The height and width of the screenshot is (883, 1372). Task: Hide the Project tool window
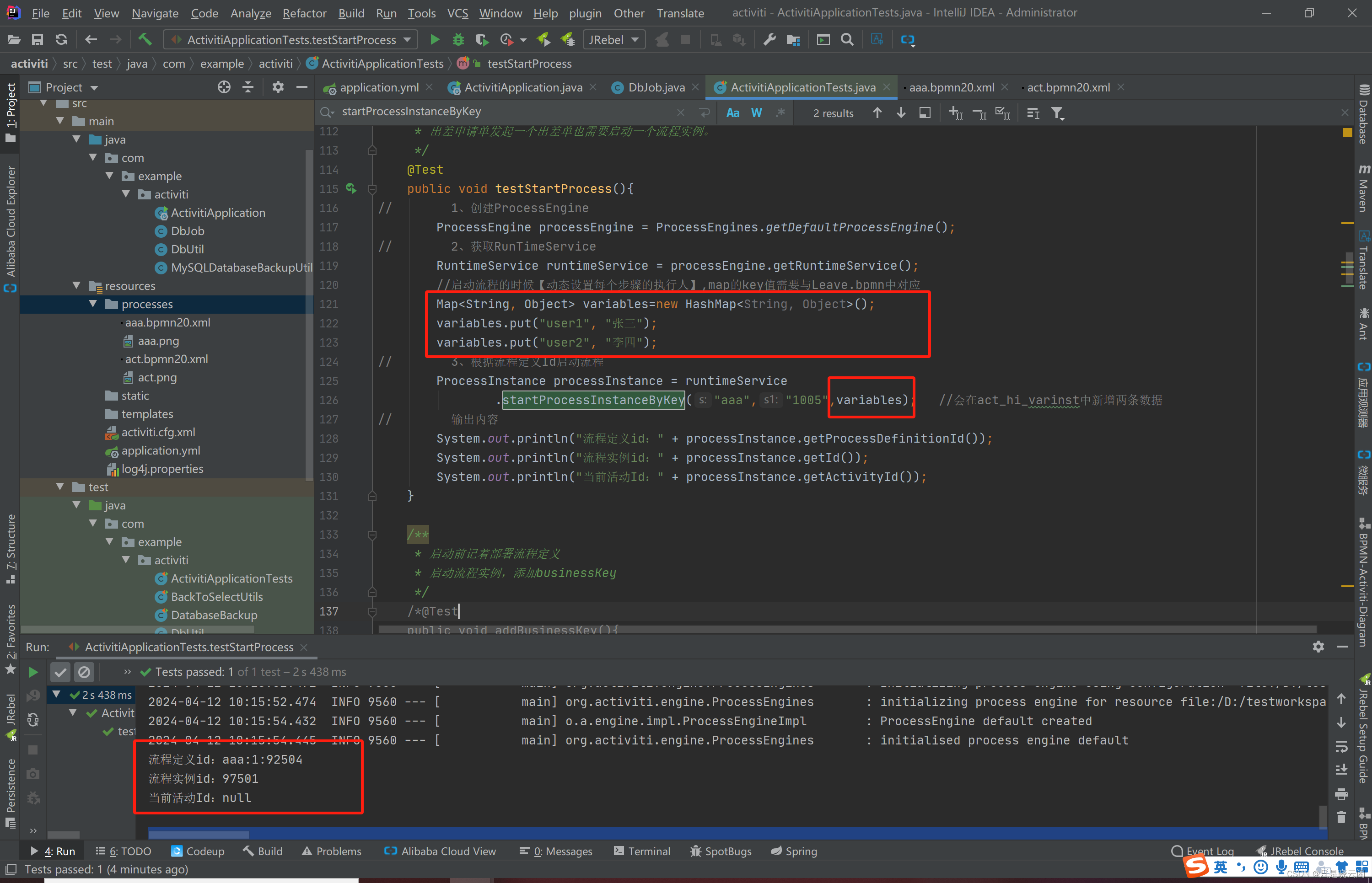tap(301, 87)
